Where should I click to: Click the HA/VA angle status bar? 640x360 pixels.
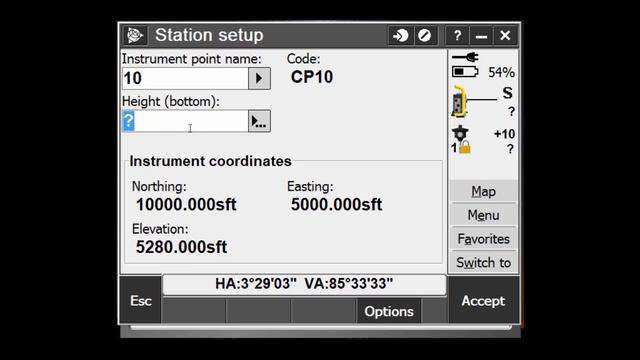(x=304, y=284)
